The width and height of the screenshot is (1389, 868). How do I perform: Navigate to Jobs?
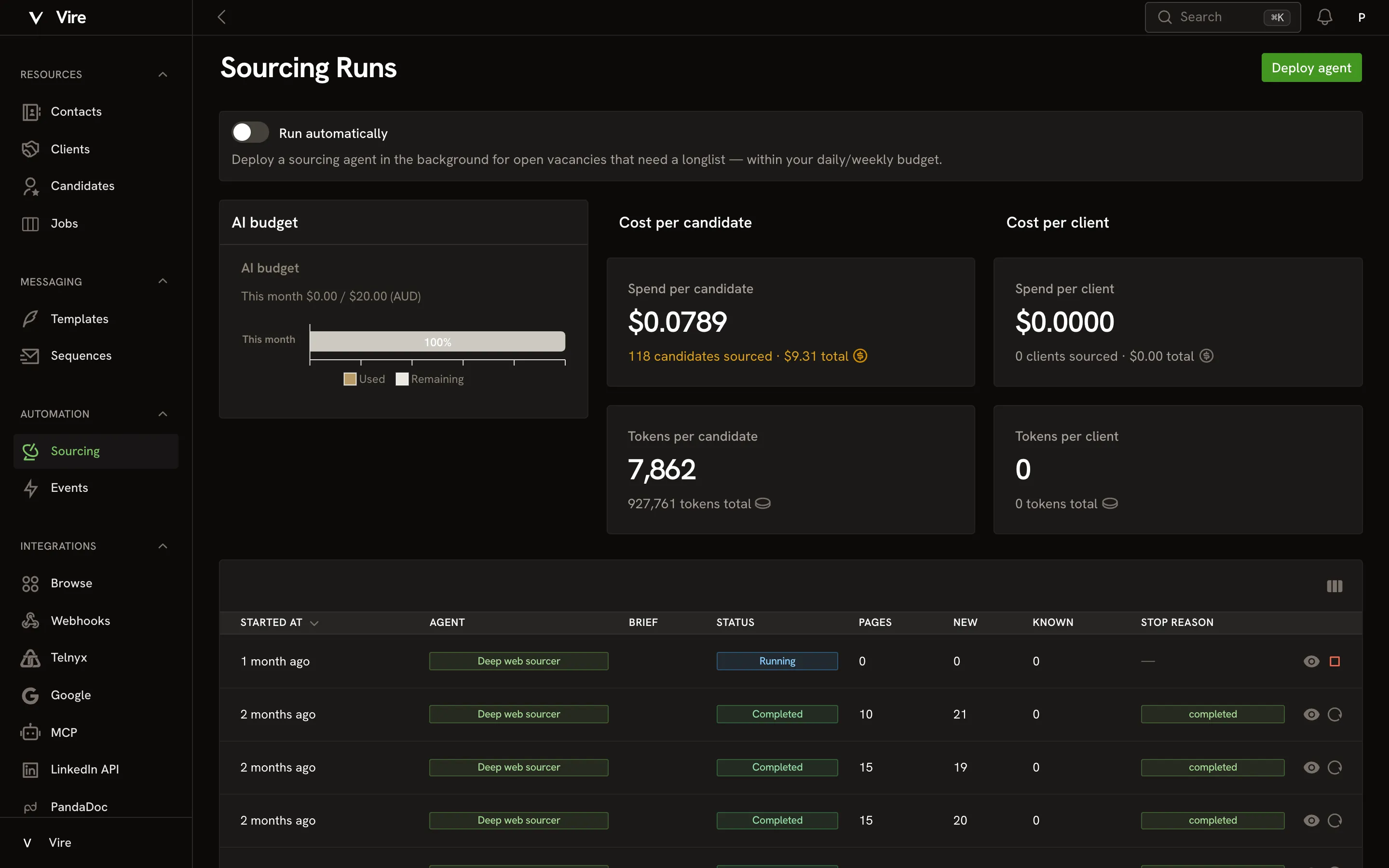coord(96,224)
